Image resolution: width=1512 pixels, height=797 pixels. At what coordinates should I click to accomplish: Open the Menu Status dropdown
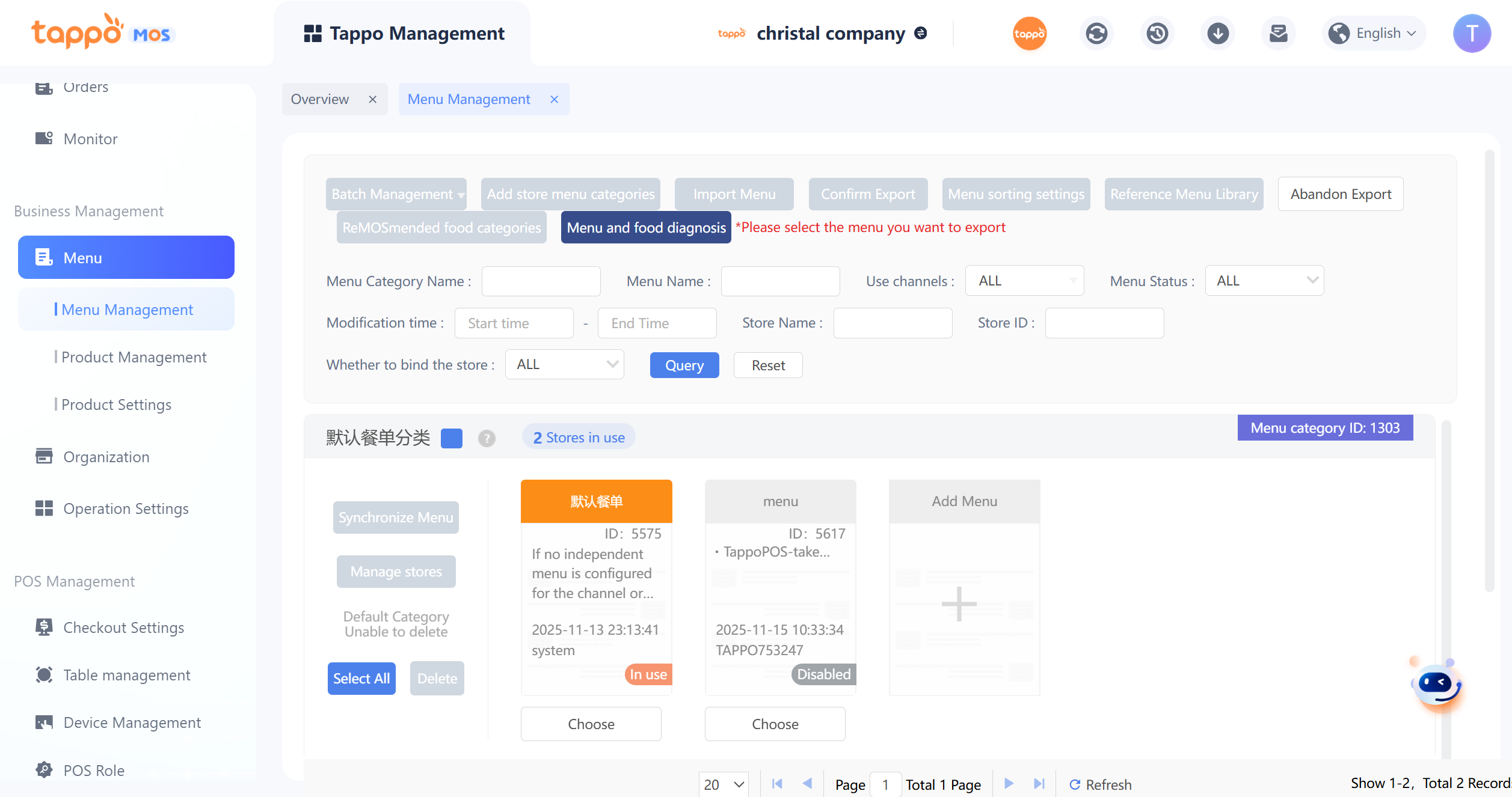1264,281
